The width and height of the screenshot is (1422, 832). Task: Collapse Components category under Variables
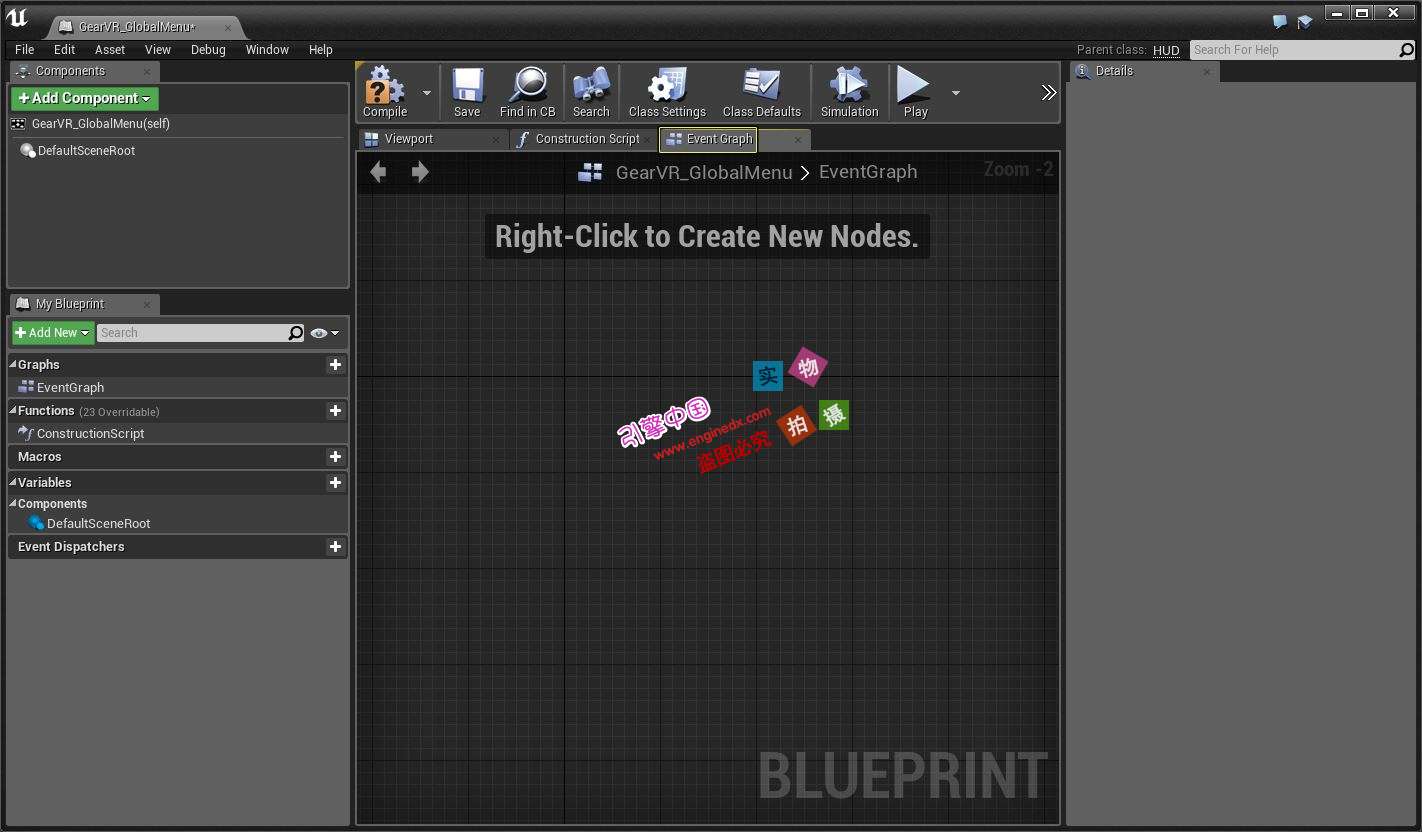coord(13,503)
